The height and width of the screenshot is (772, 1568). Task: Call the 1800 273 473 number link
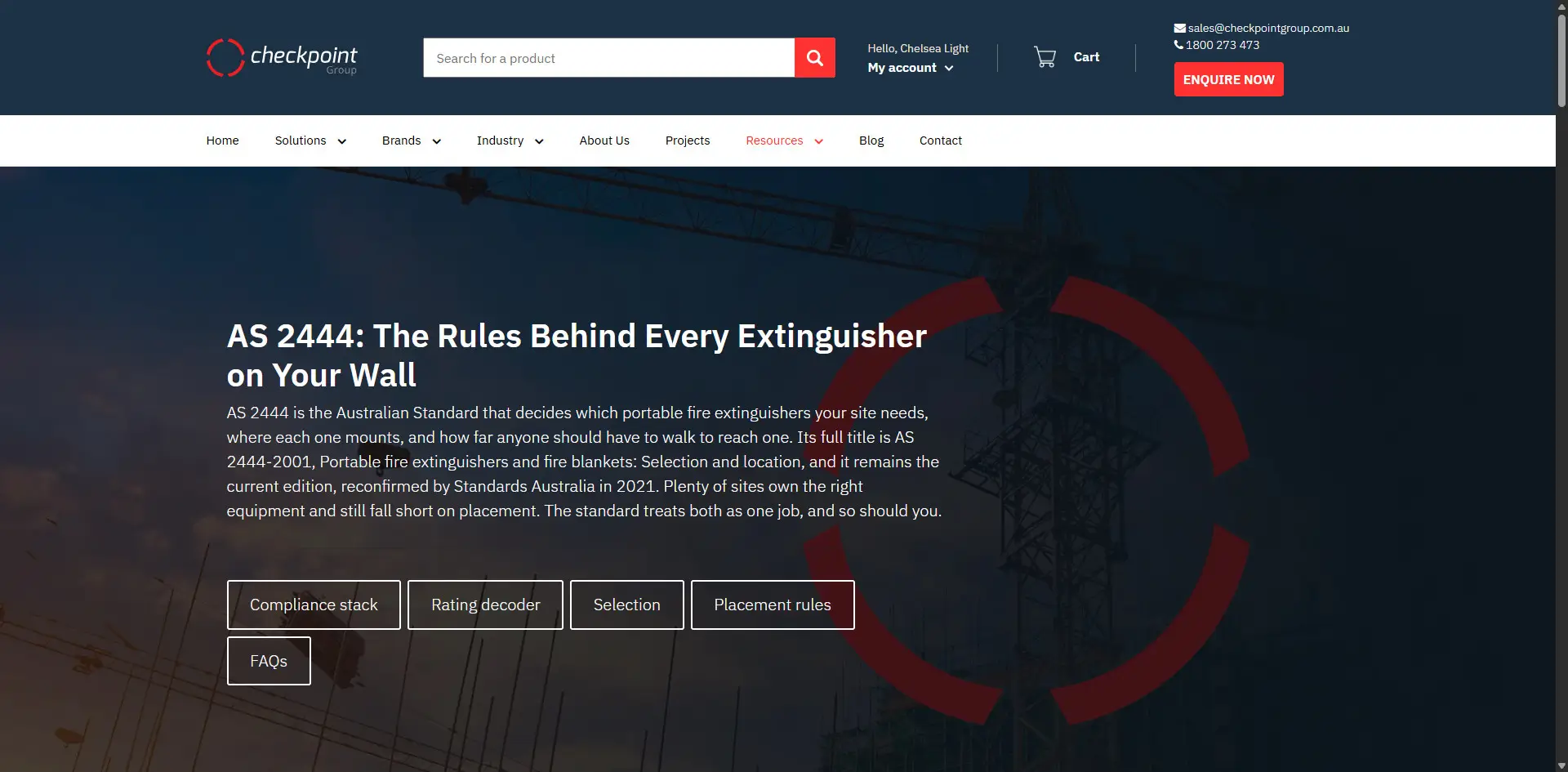(1223, 45)
